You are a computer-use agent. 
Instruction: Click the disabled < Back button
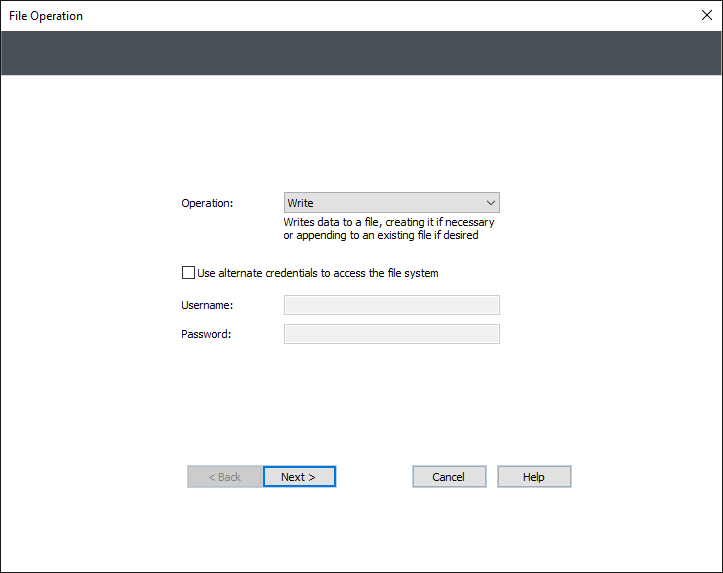224,477
